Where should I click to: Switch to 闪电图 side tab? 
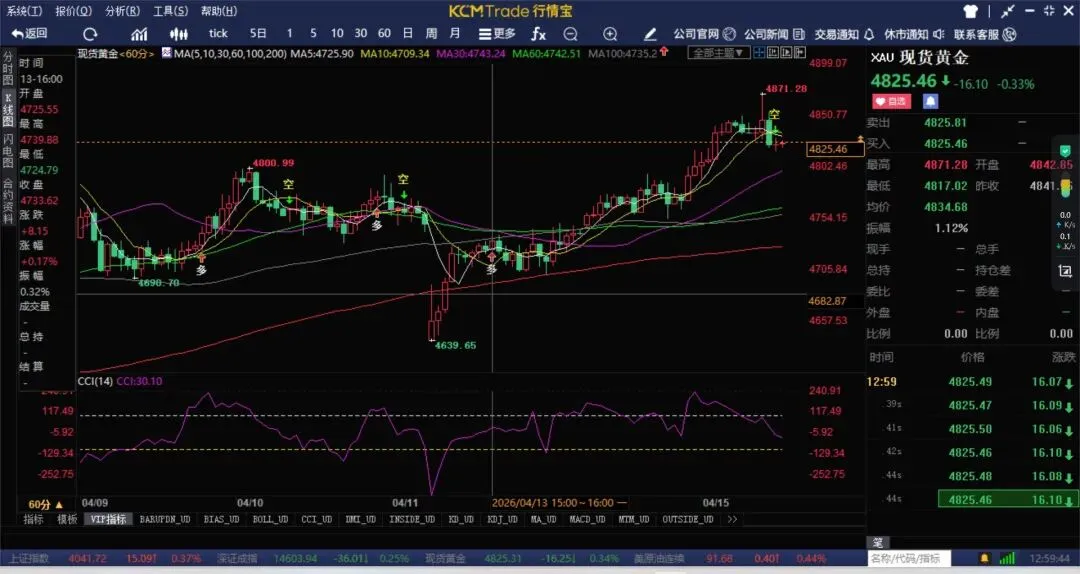click(8, 152)
